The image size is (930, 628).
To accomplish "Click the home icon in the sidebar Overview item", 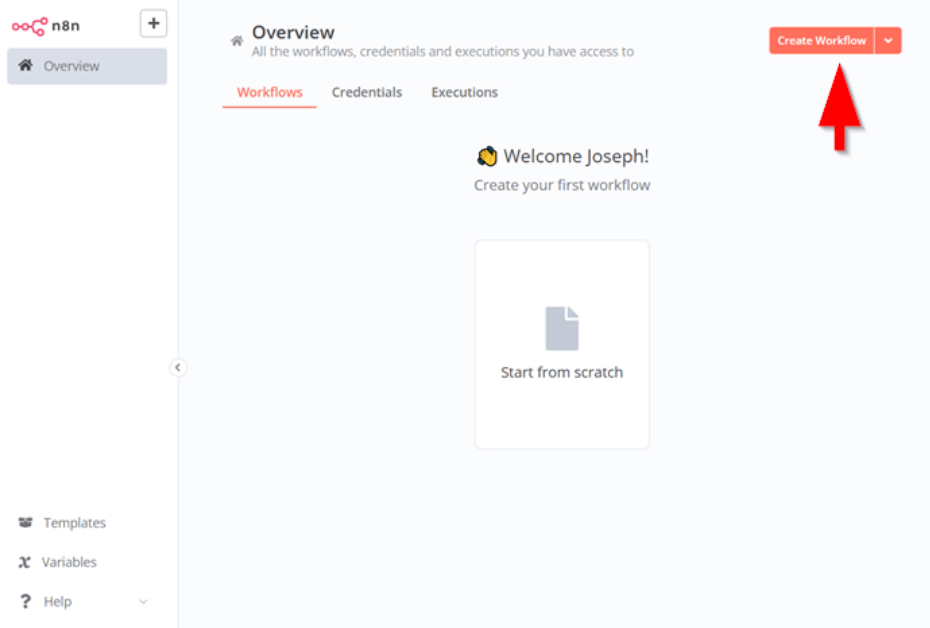I will point(26,66).
